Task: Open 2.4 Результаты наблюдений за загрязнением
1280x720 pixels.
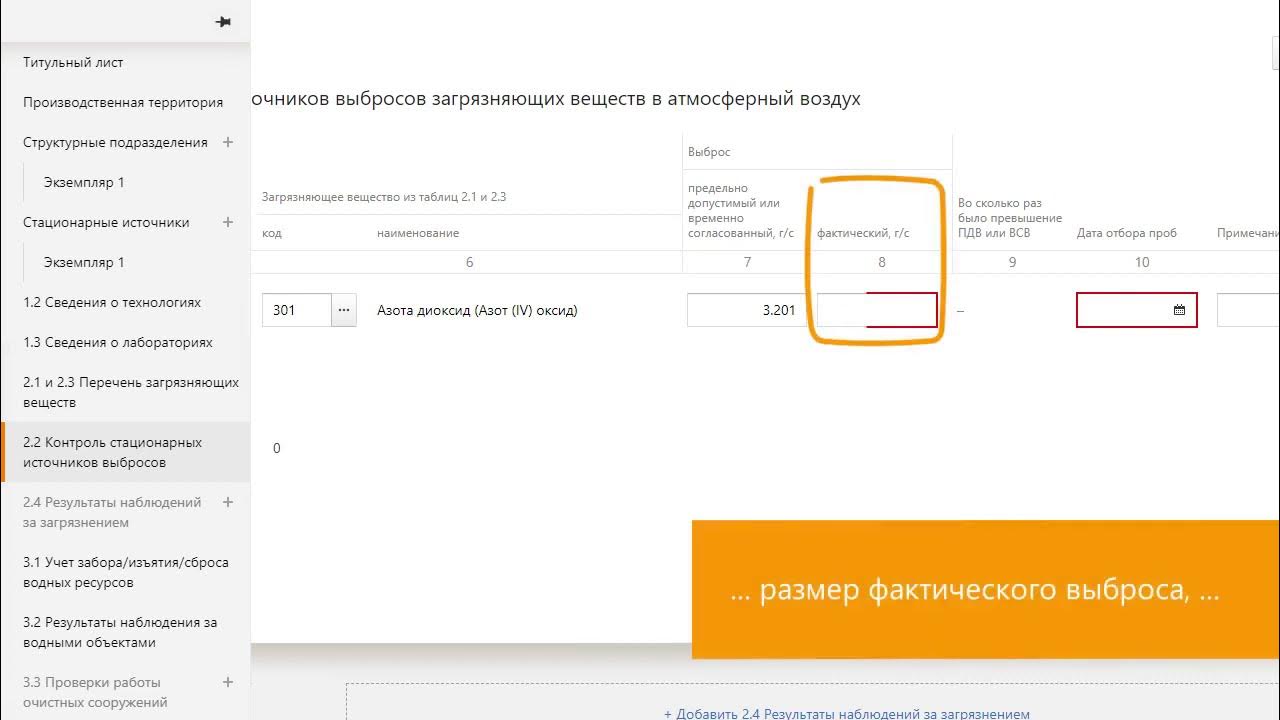Action: click(x=112, y=512)
